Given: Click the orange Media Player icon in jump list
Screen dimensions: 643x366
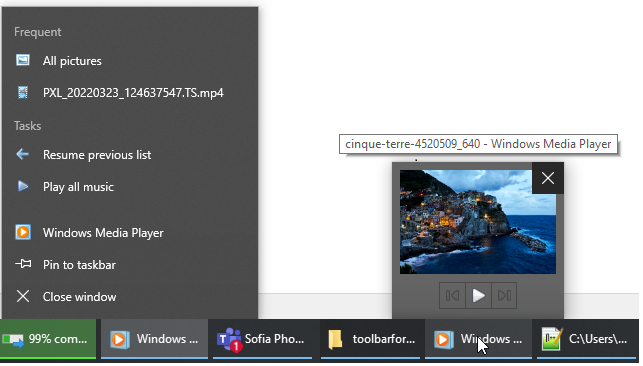Looking at the screenshot, I should pos(23,232).
